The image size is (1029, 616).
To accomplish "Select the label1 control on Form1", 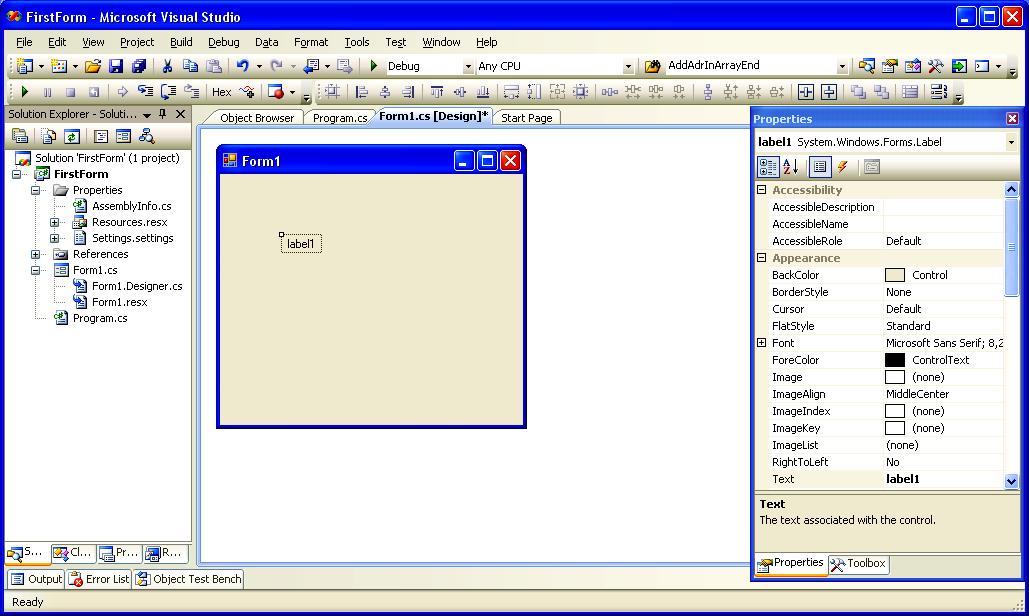I will [301, 244].
